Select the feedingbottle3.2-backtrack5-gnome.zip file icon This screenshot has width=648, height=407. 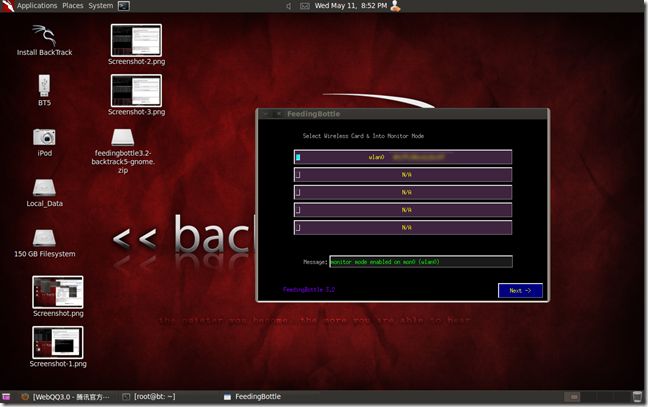pyautogui.click(x=123, y=151)
